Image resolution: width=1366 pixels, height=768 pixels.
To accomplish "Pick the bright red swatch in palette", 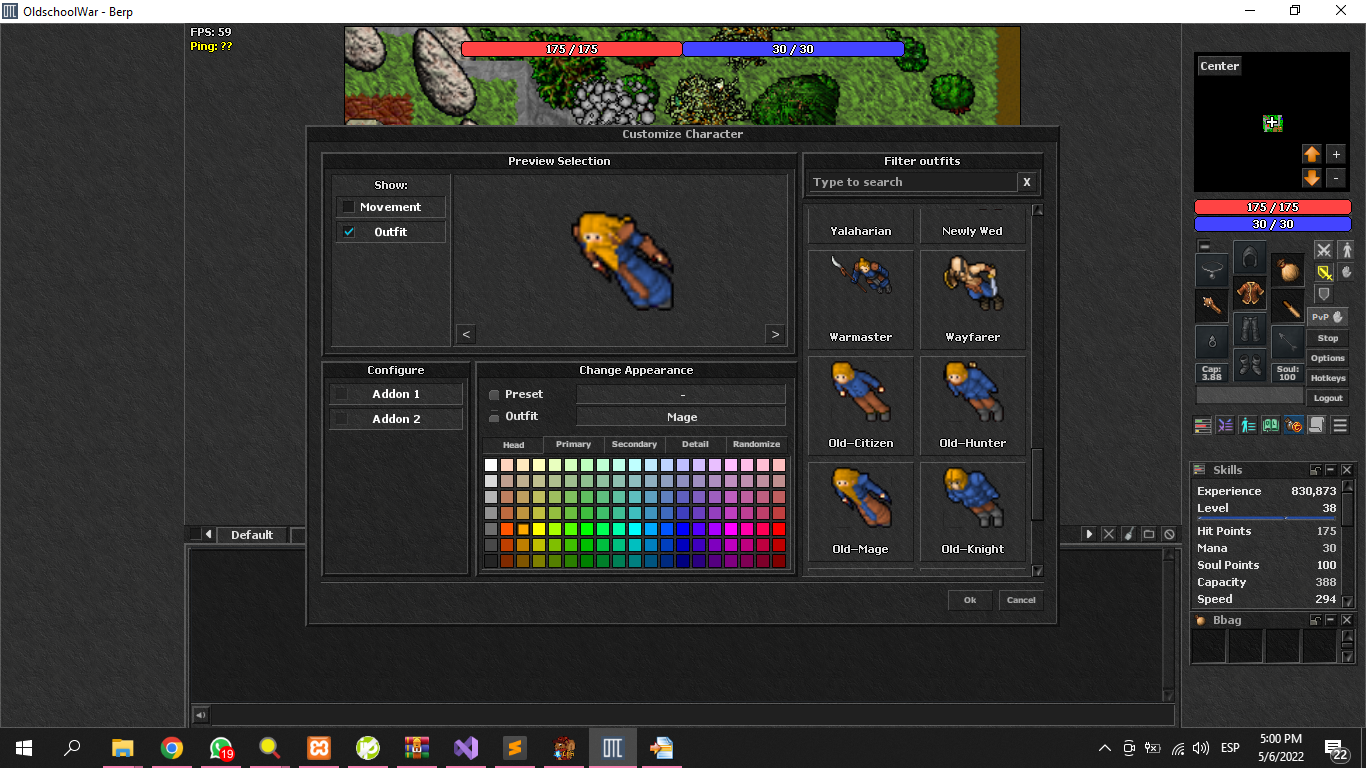I will point(779,529).
